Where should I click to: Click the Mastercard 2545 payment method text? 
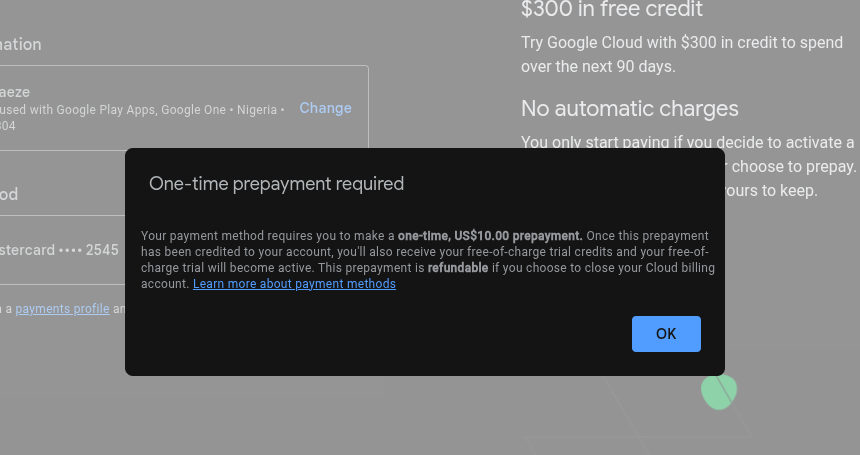tap(59, 250)
